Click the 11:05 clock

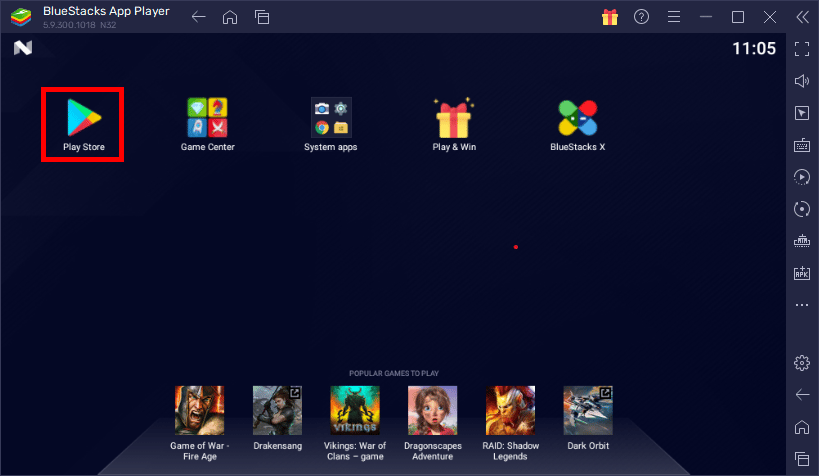click(x=754, y=49)
